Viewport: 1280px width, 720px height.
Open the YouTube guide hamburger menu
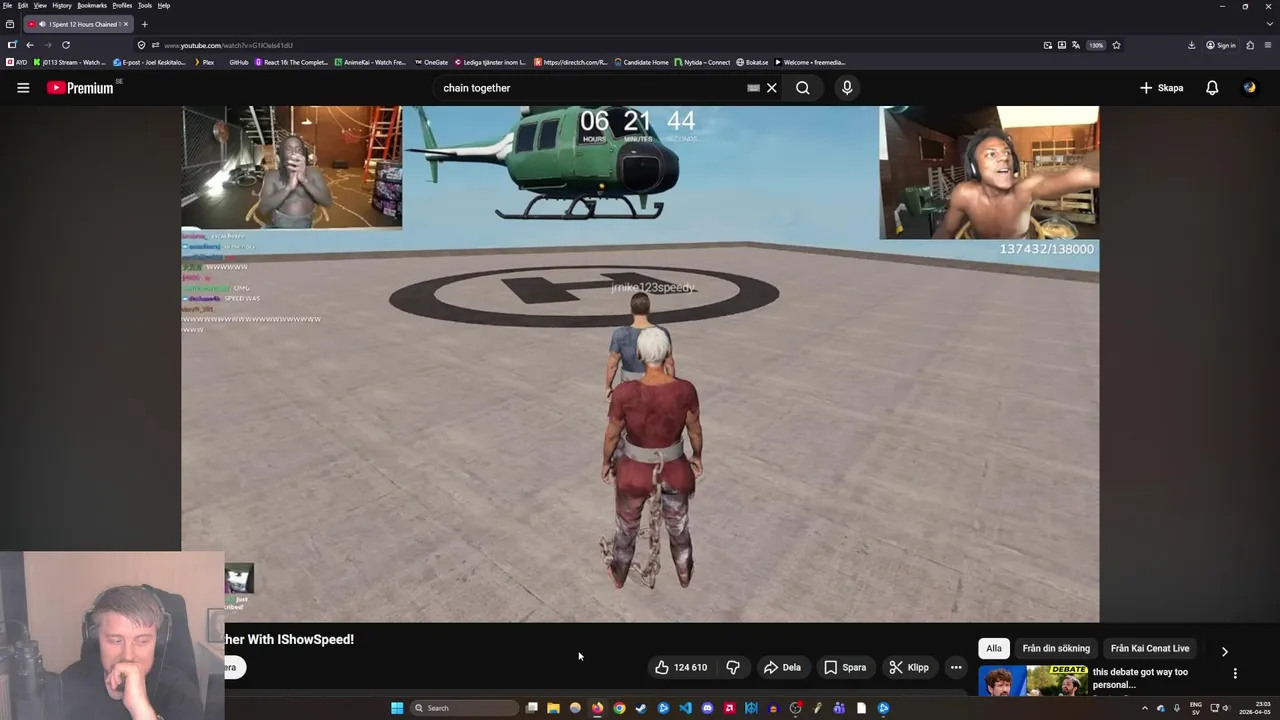point(23,88)
